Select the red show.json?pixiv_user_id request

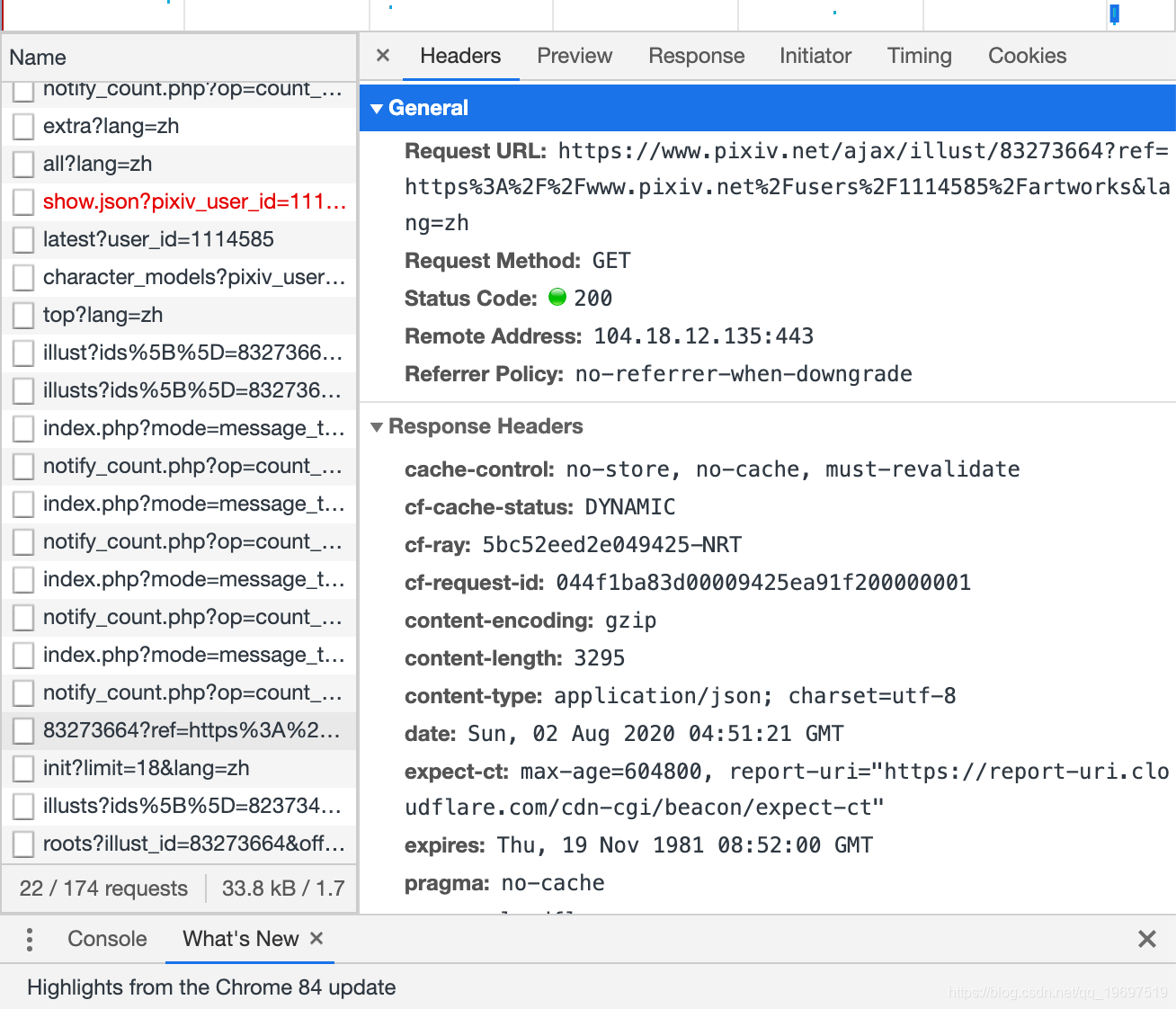(180, 201)
